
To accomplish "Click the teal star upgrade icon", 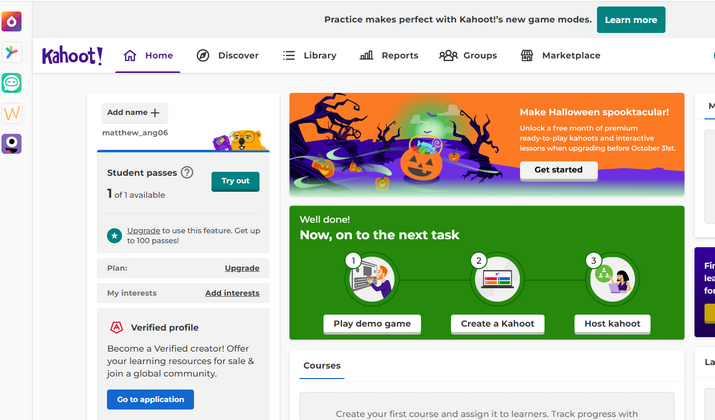I will coord(114,236).
